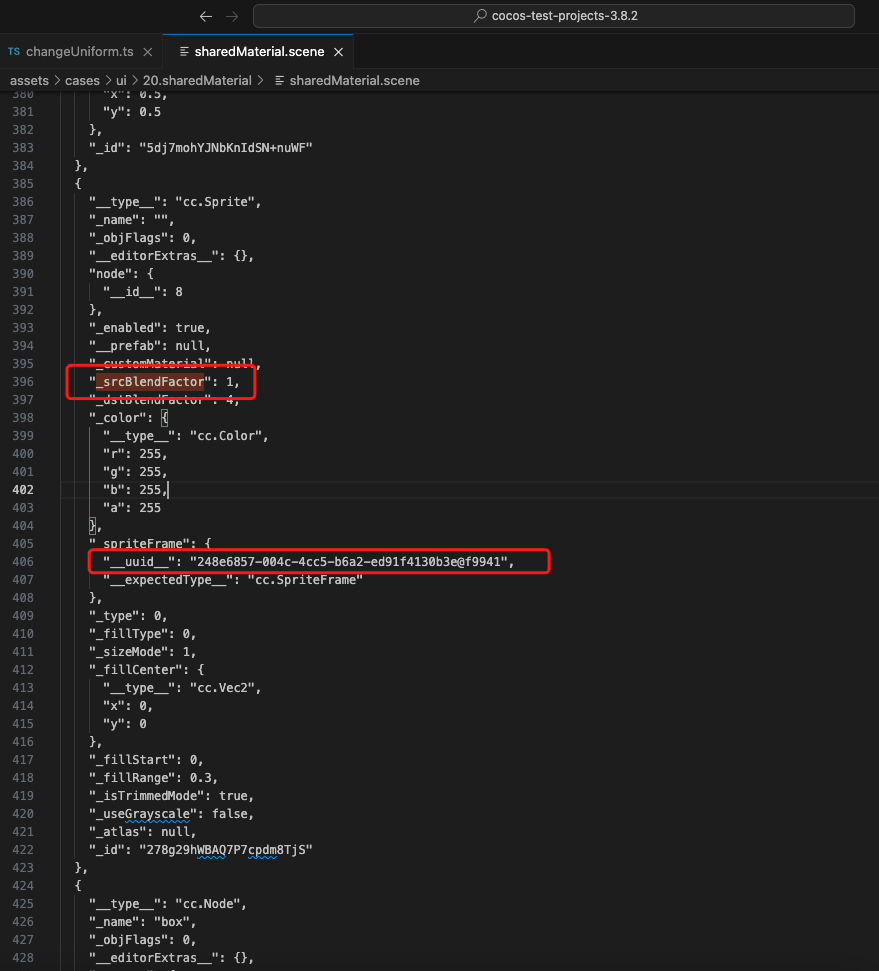The width and height of the screenshot is (879, 971).
Task: Click sharedMaterial.scene in the breadcrumb
Action: [x=354, y=80]
